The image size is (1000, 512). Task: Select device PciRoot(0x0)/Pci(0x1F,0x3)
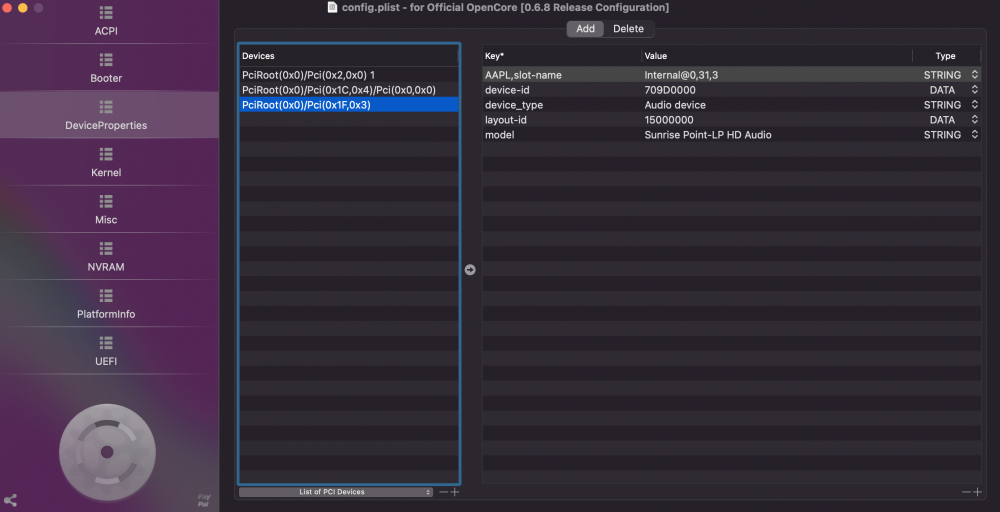coord(349,105)
